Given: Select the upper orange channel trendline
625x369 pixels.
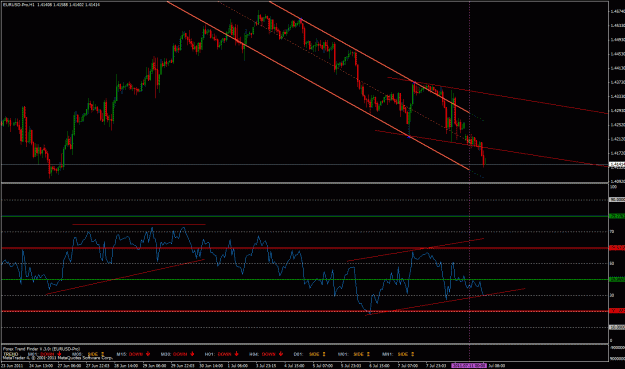Looking at the screenshot, I should pyautogui.click(x=369, y=58).
